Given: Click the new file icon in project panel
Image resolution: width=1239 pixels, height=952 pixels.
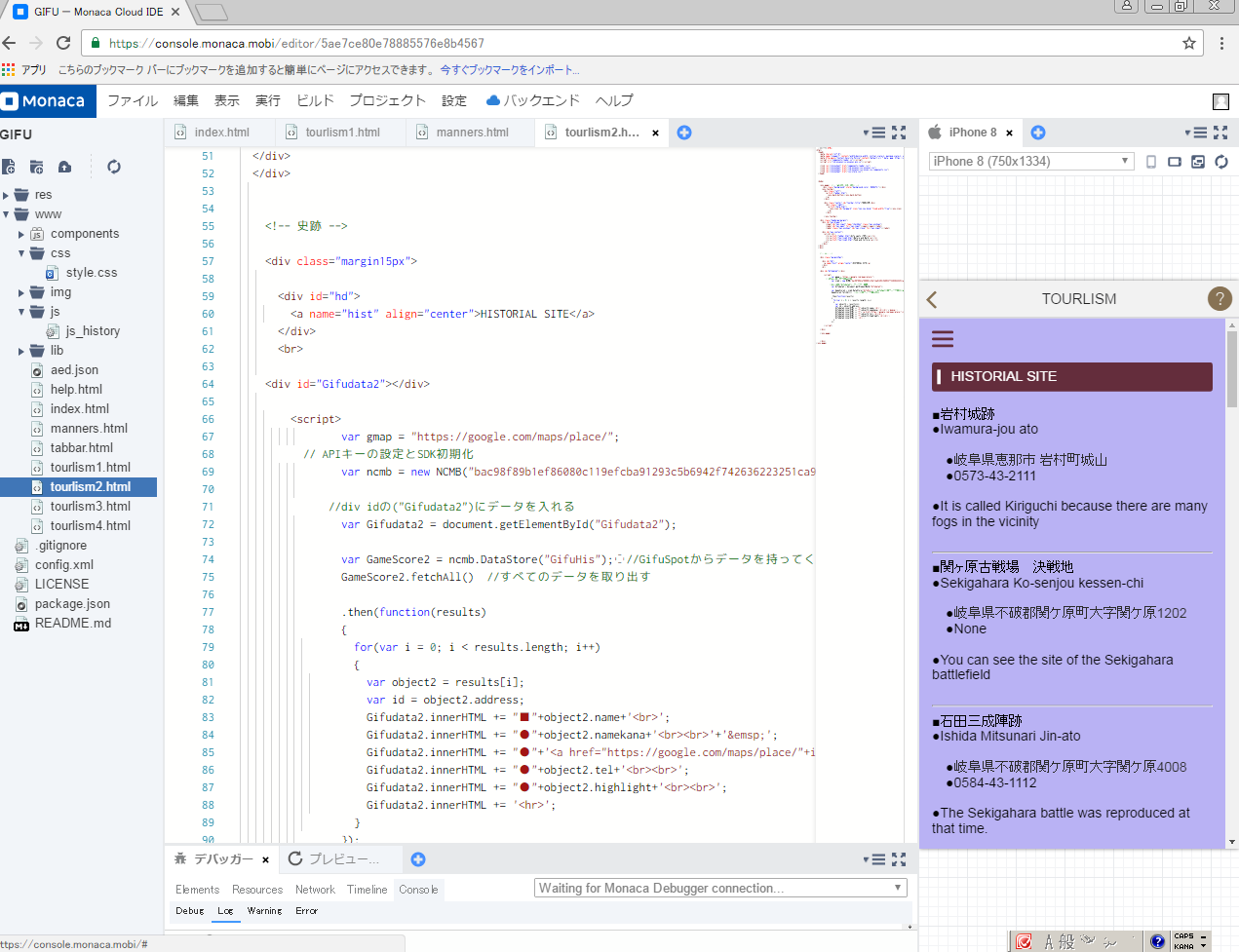Looking at the screenshot, I should coord(9,167).
